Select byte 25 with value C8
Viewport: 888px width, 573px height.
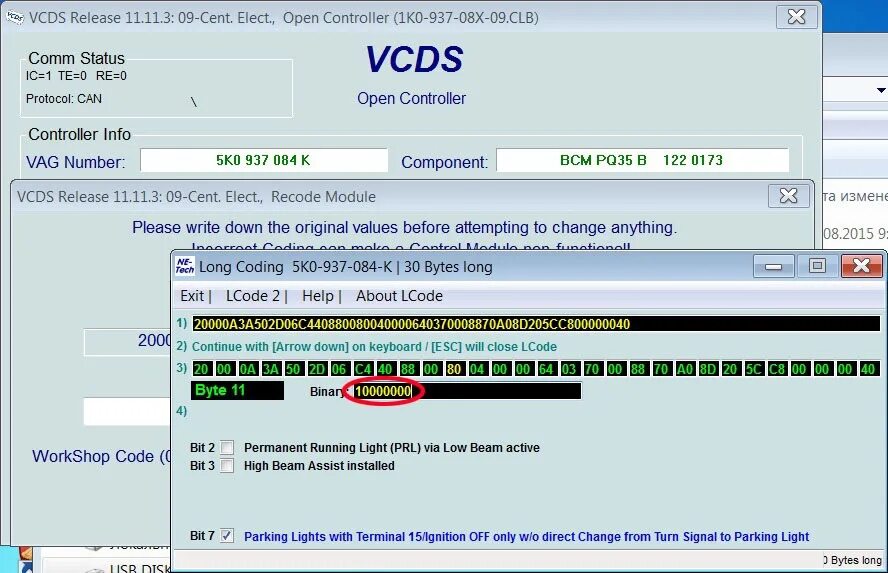pos(777,369)
